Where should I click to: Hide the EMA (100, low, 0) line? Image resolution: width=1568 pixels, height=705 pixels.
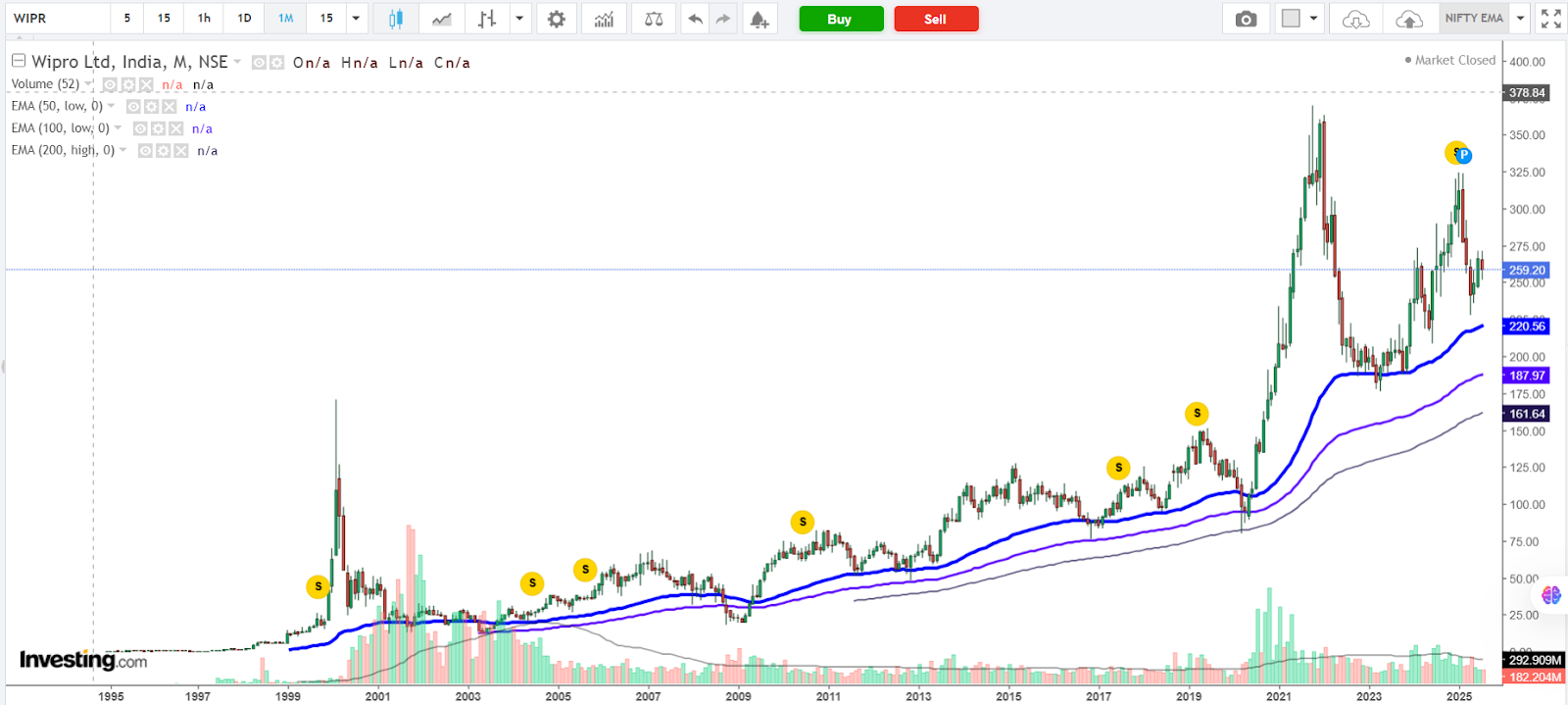(x=140, y=128)
